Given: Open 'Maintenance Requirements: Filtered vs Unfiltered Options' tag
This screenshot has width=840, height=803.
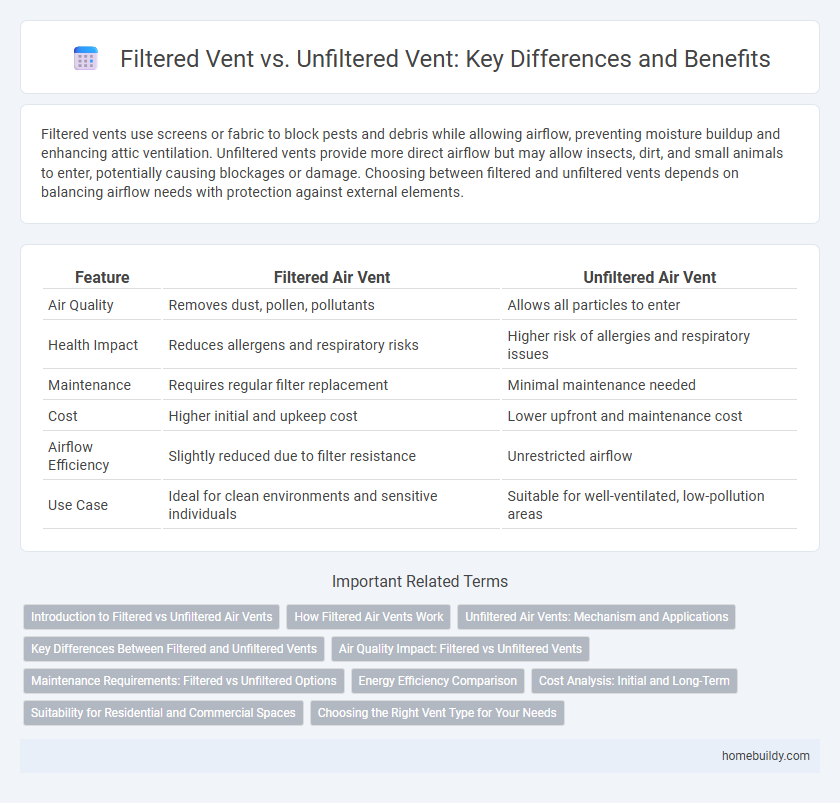Looking at the screenshot, I should tap(184, 681).
